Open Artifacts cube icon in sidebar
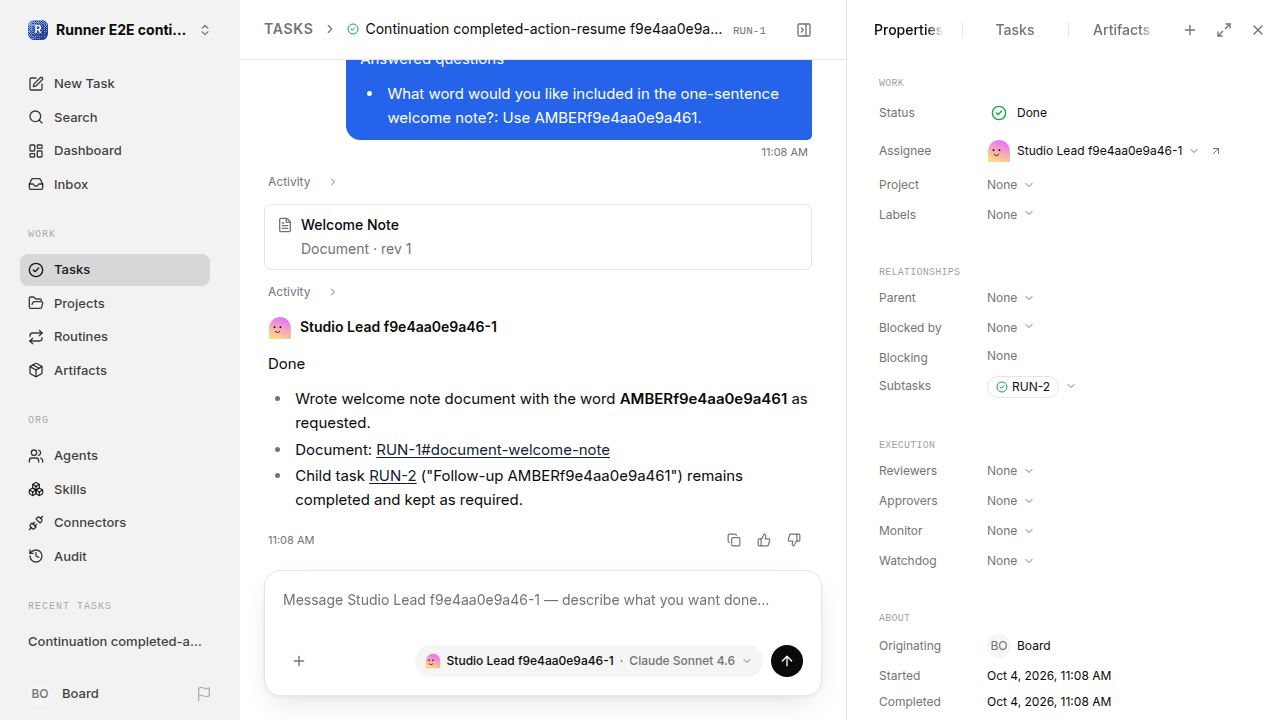Viewport: 1280px width, 720px height. point(36,370)
